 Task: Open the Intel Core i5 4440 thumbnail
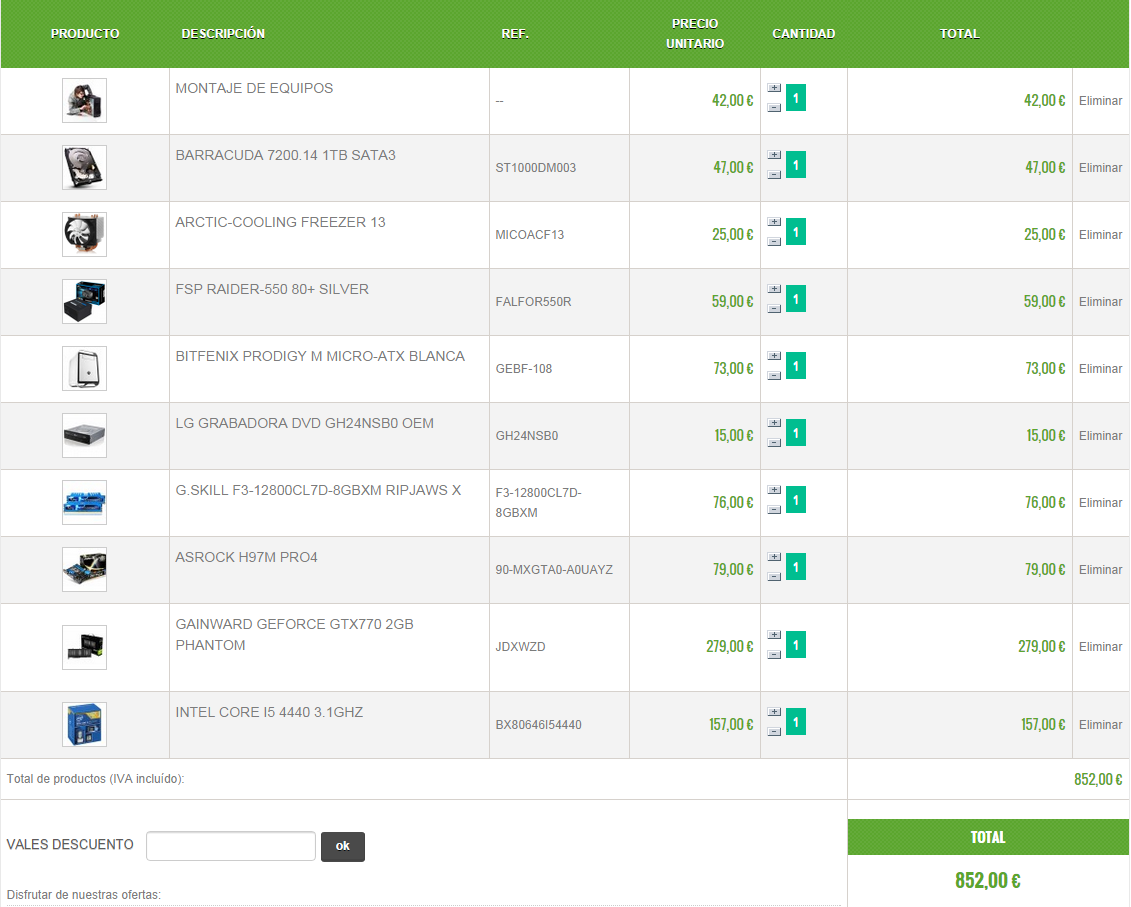[84, 724]
